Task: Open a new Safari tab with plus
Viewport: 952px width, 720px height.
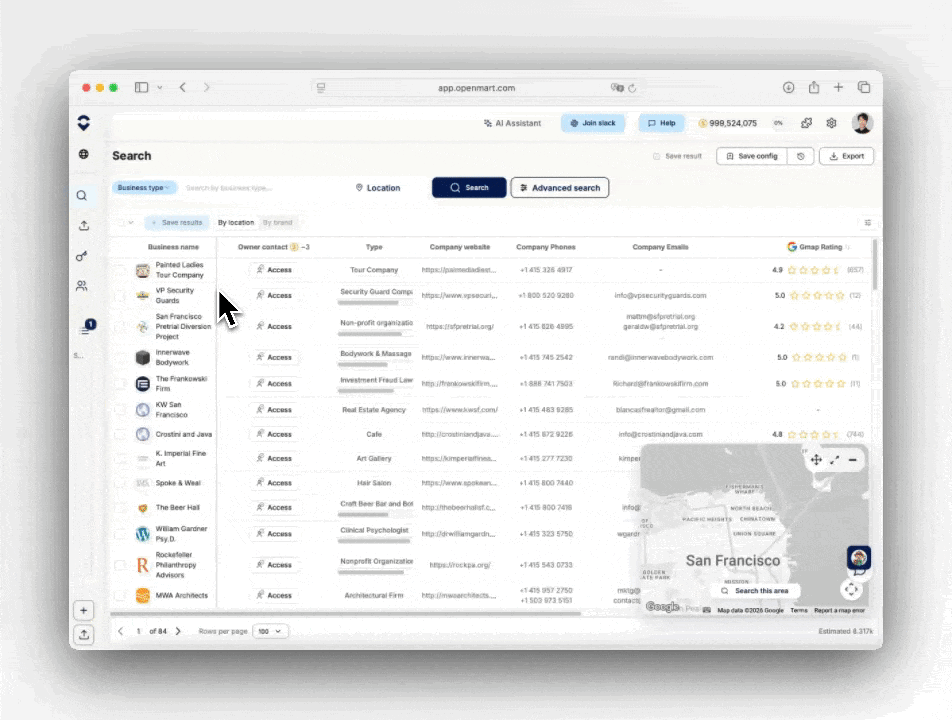Action: [838, 87]
